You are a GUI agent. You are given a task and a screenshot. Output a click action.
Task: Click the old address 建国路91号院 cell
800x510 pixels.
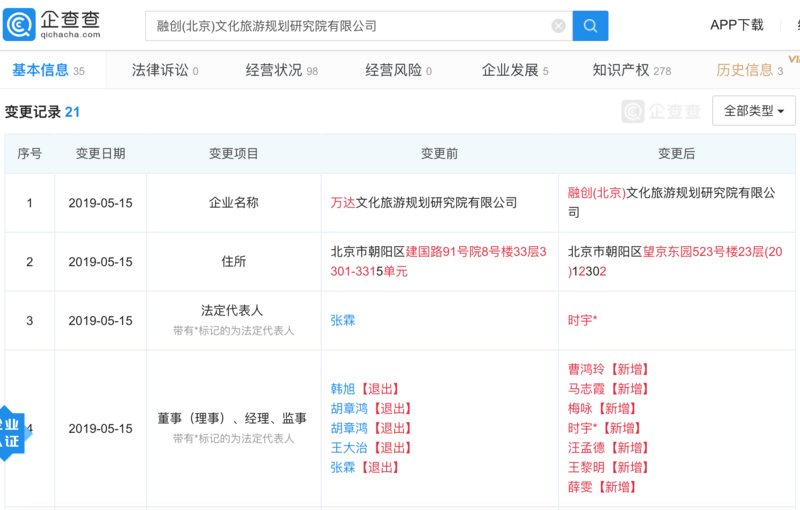439,262
